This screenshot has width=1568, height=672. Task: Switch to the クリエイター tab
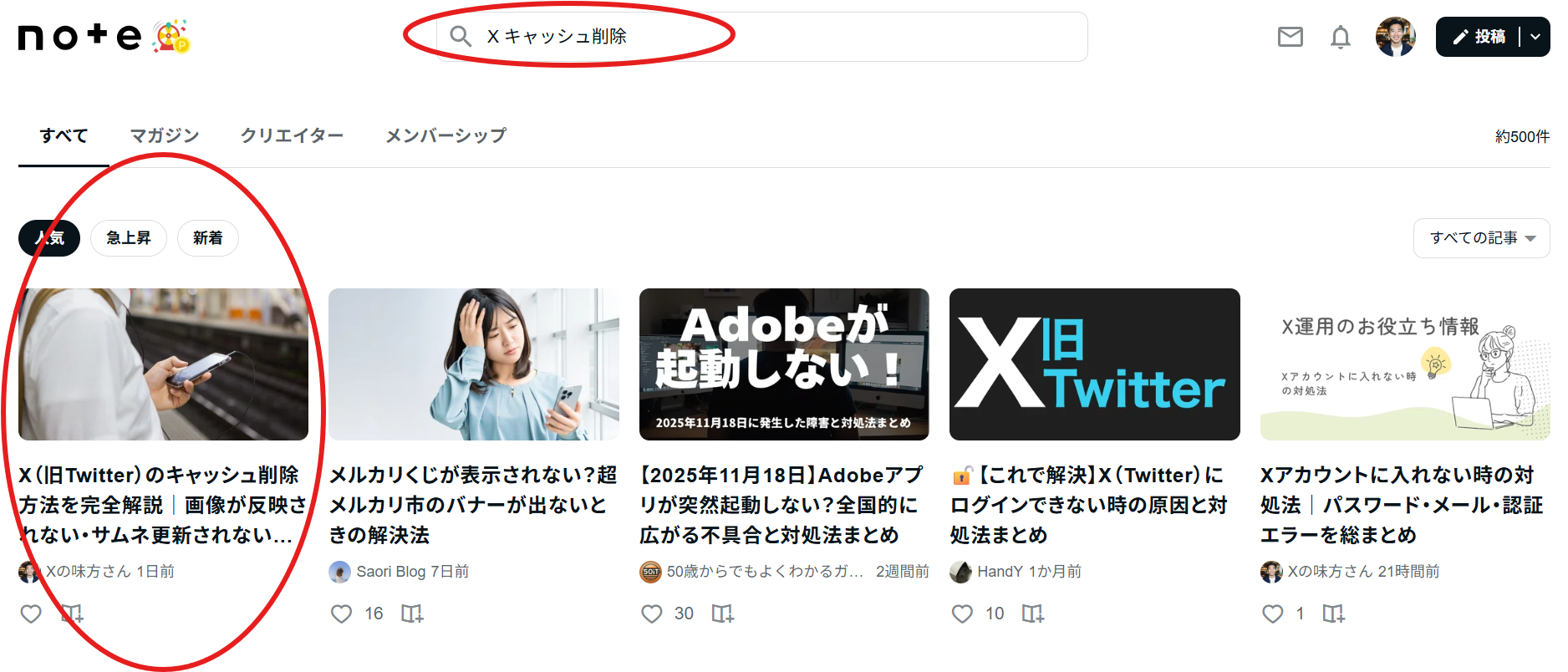point(292,135)
